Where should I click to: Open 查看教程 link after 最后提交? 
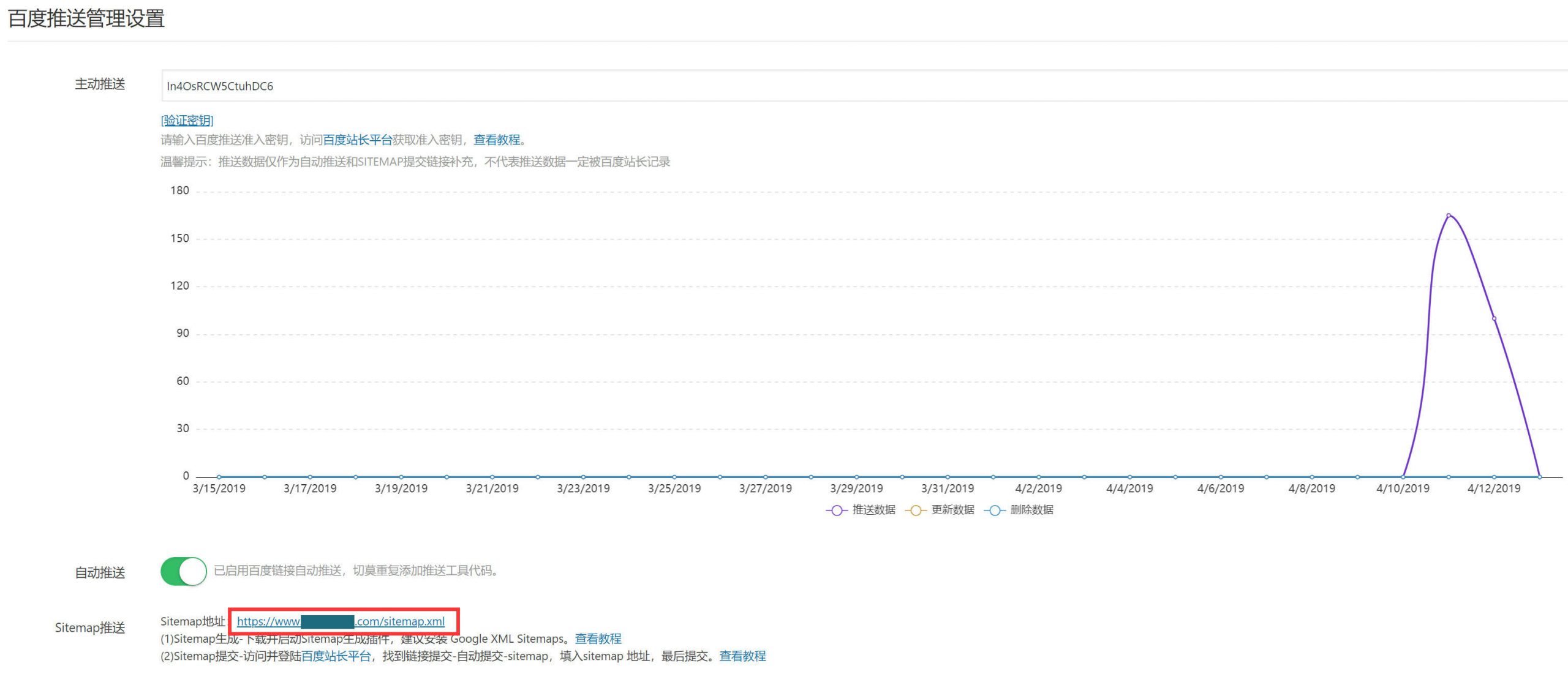pyautogui.click(x=742, y=656)
